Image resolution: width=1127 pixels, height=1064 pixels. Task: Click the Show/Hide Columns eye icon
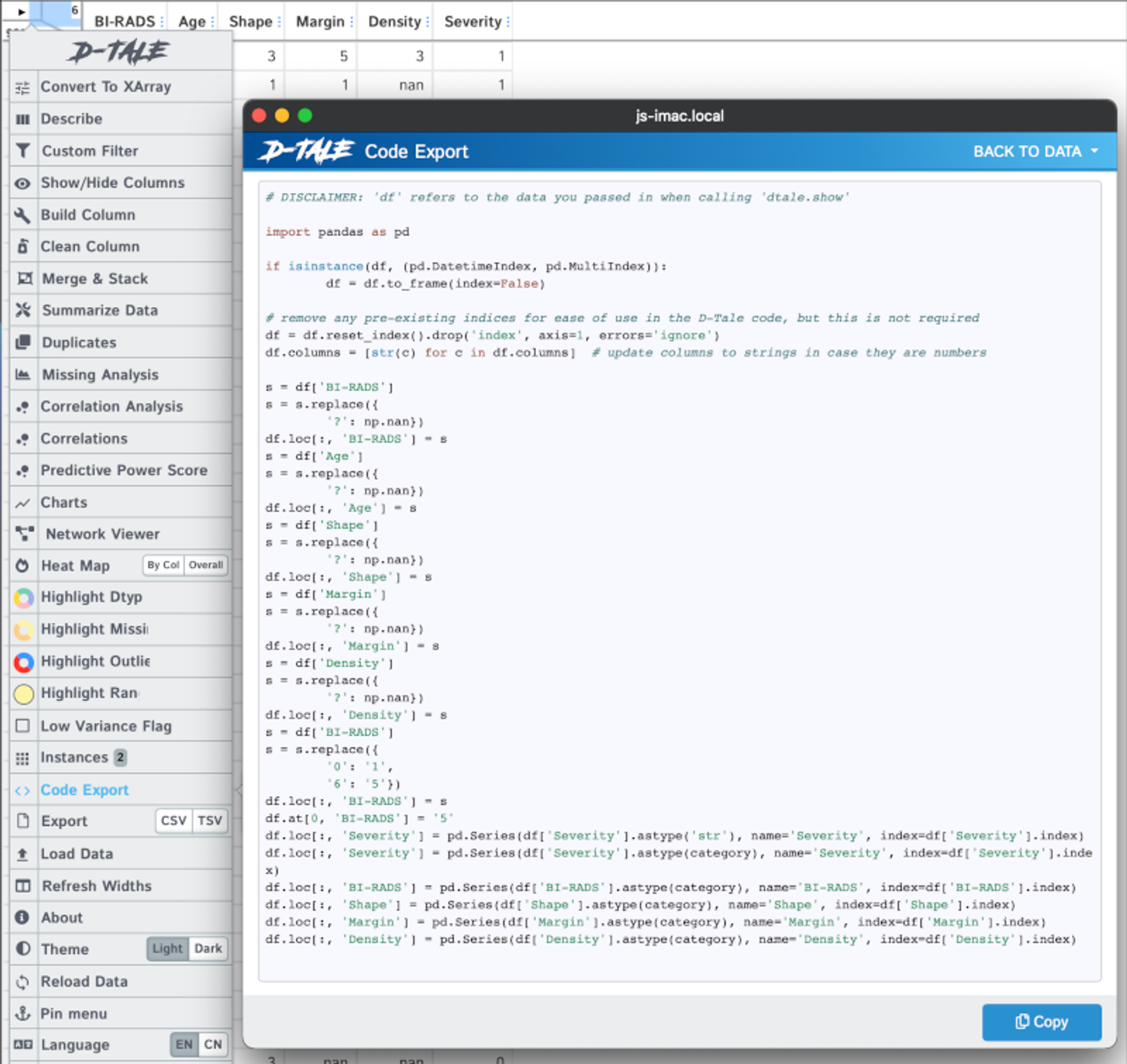point(22,183)
